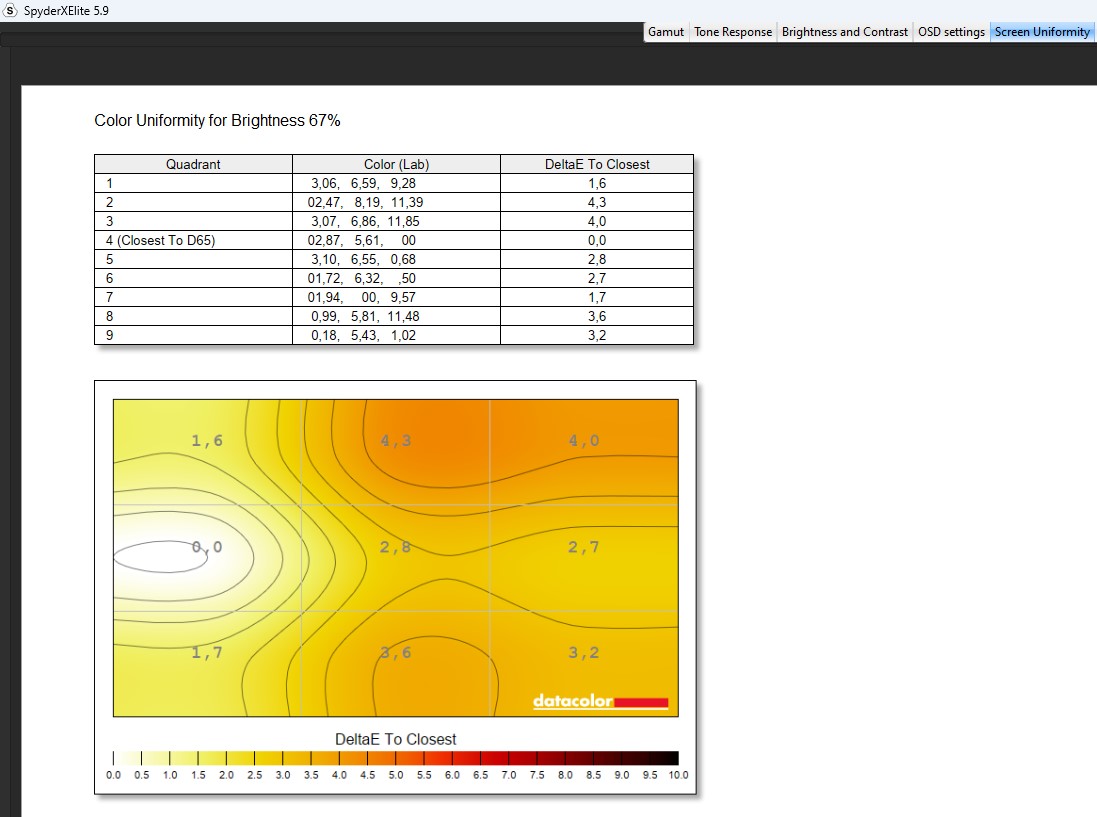Open the Tone Response tab

click(733, 32)
